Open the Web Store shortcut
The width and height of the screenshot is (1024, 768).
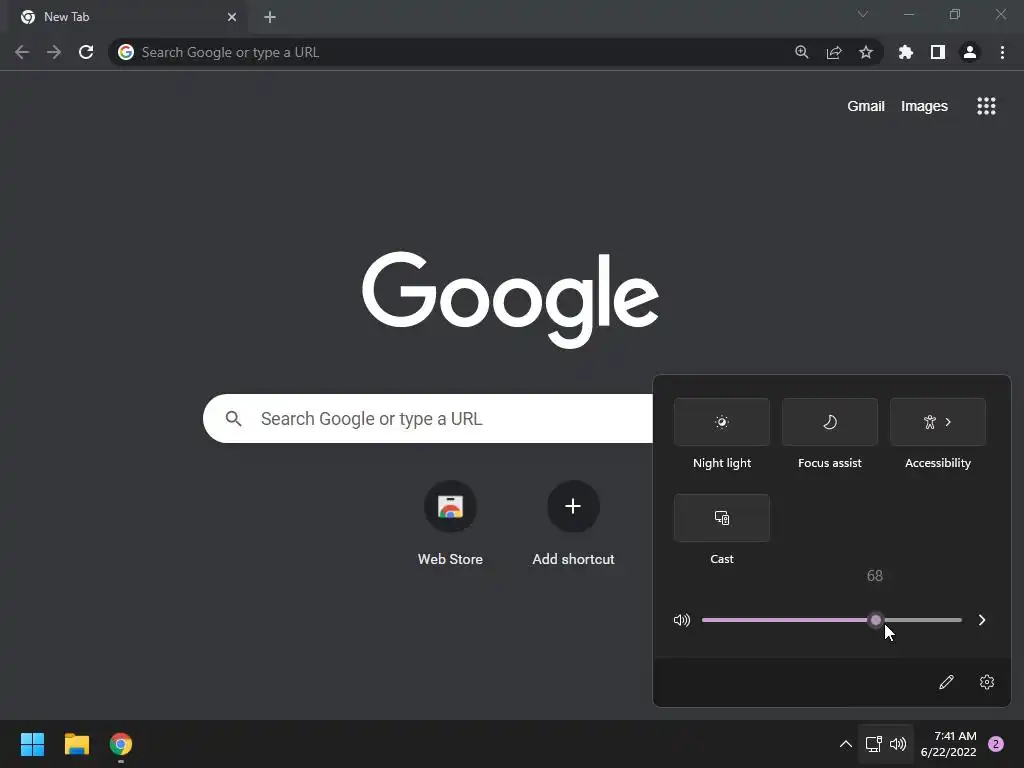(450, 523)
